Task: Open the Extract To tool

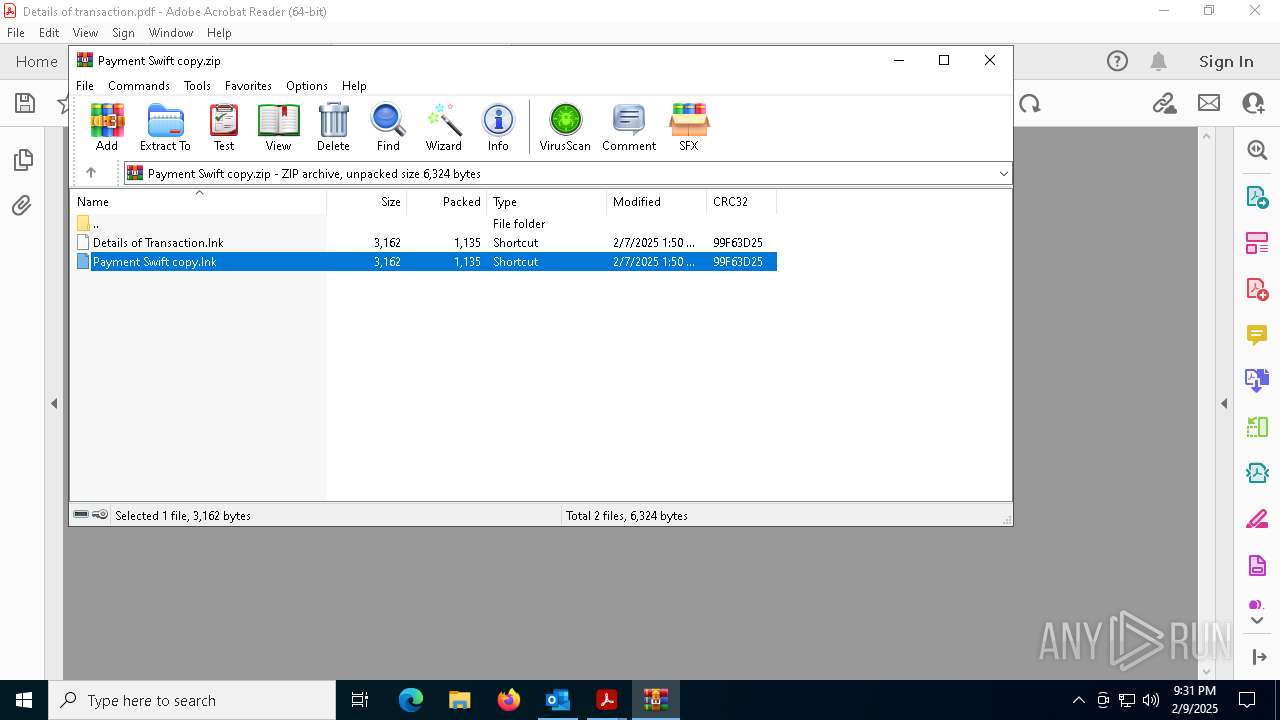Action: pos(165,127)
